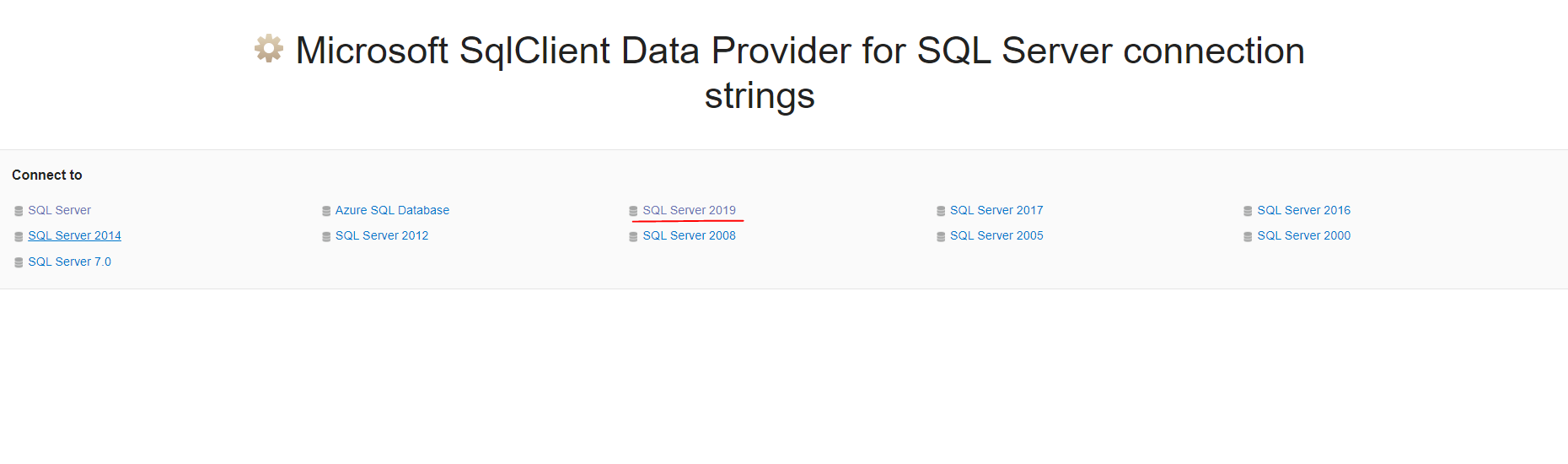This screenshot has height=464, width=1568.
Task: Select the SQL Server 2008 link
Action: tap(689, 235)
